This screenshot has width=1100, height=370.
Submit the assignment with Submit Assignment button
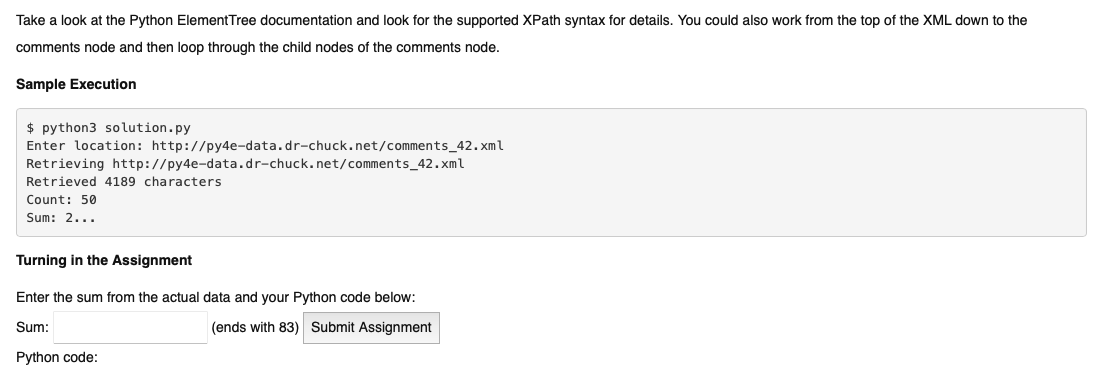coord(371,328)
